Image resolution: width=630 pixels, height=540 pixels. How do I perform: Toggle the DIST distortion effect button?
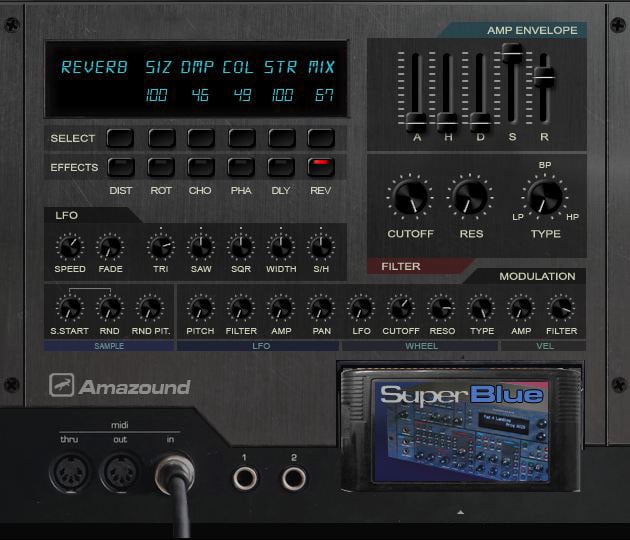121,167
